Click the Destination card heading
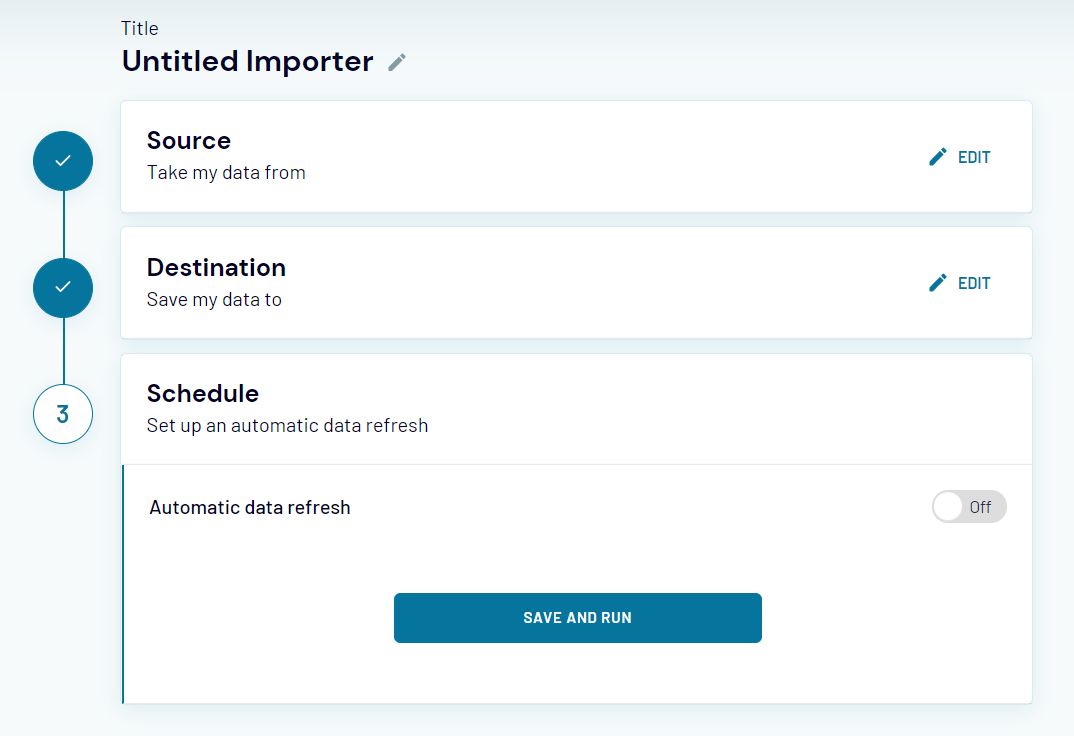The width and height of the screenshot is (1074, 736). pyautogui.click(x=216, y=267)
